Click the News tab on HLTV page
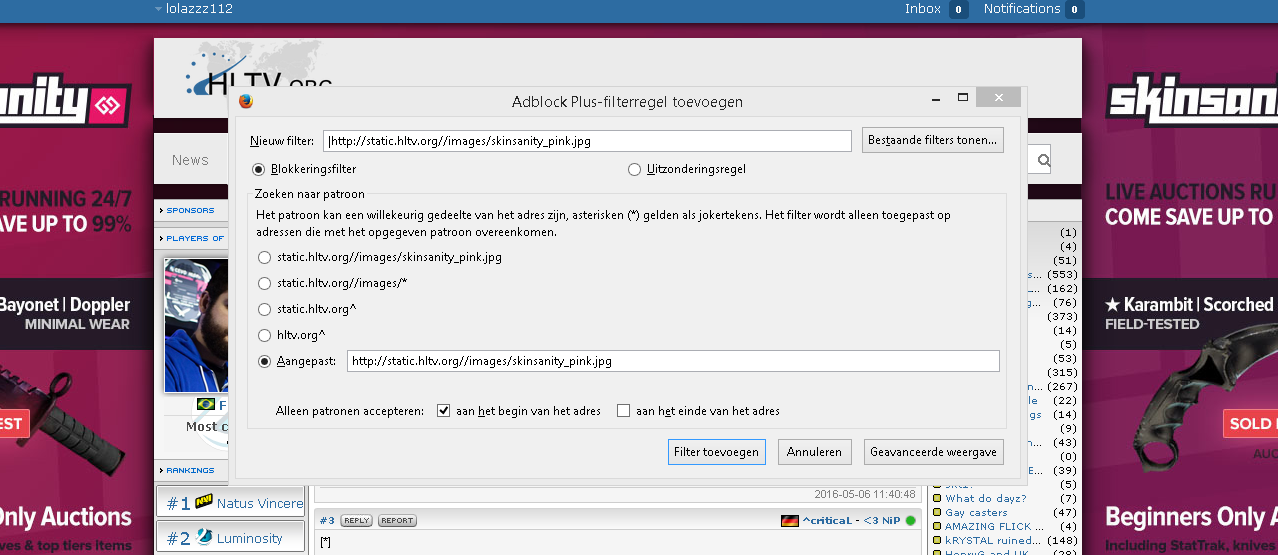Screen dimensions: 1278x555 pyautogui.click(x=190, y=160)
